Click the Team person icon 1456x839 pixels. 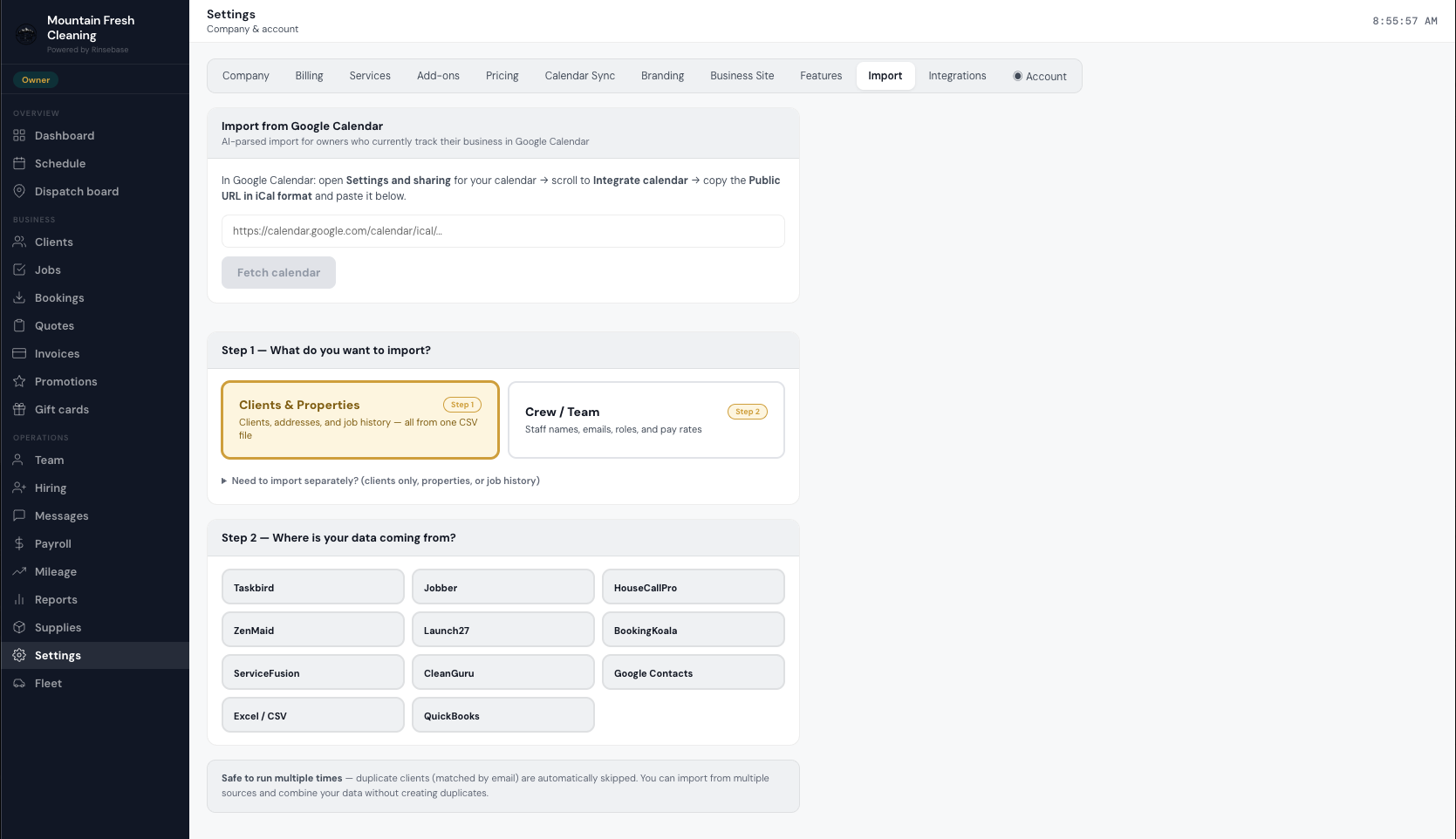(19, 460)
